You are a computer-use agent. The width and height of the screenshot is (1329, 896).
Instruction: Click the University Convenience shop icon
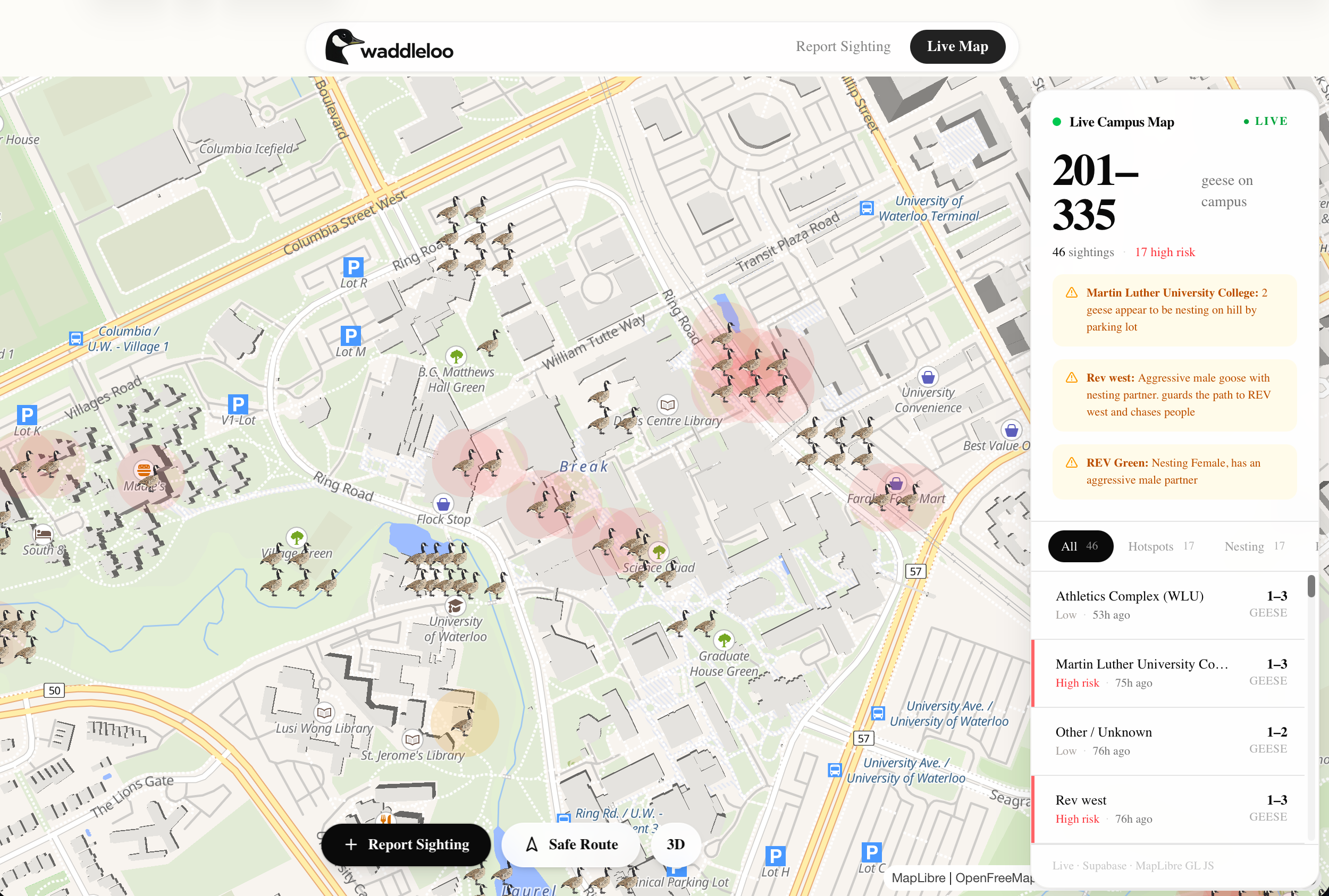coord(928,377)
